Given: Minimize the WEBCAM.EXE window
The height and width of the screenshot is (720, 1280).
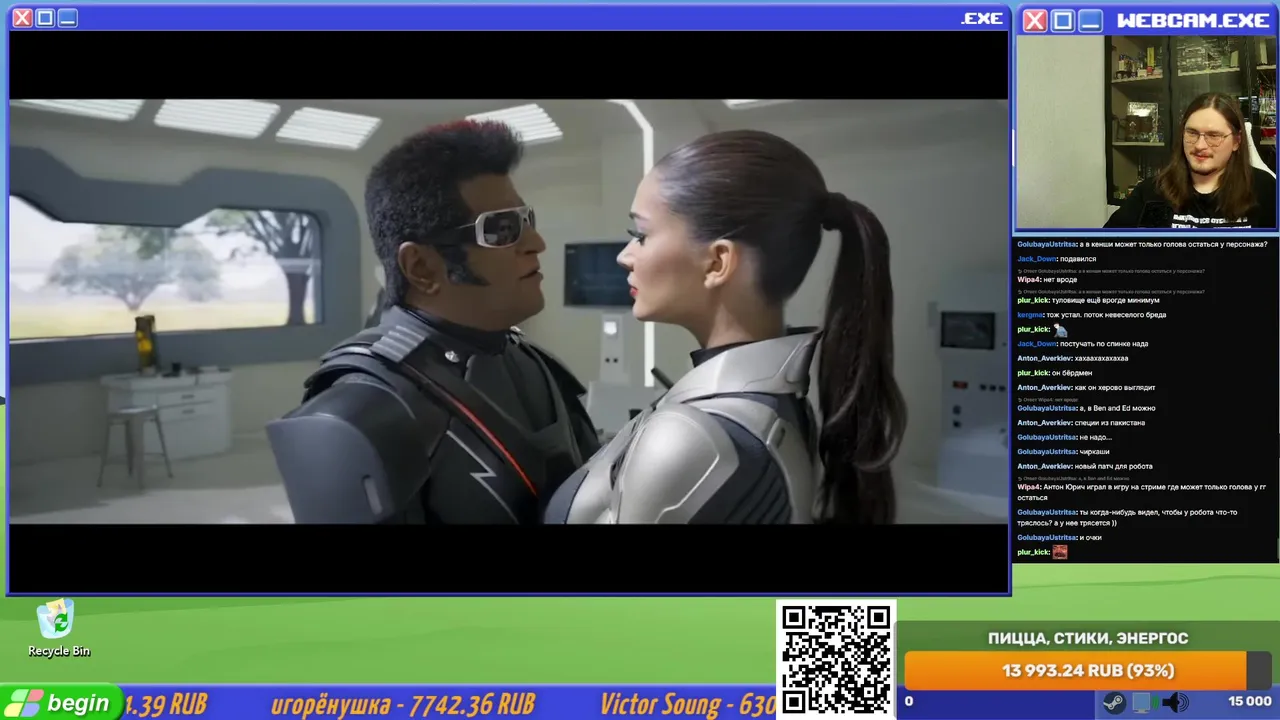Looking at the screenshot, I should point(1090,20).
